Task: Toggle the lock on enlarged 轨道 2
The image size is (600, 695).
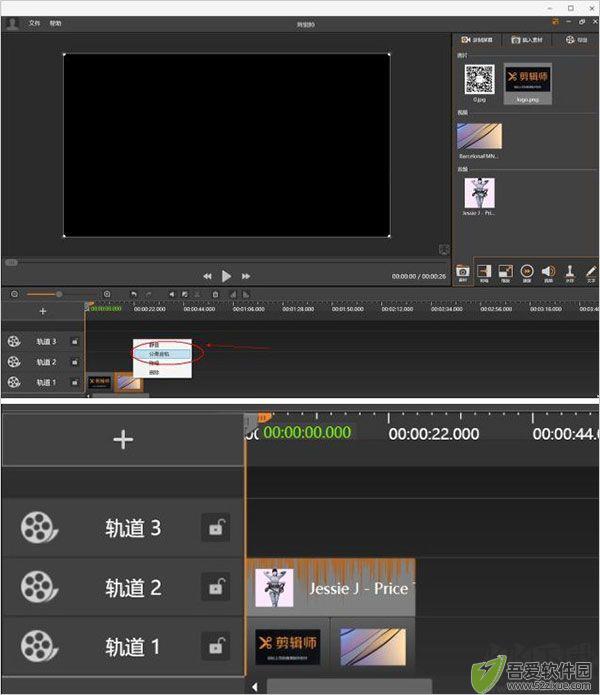Action: [216, 587]
